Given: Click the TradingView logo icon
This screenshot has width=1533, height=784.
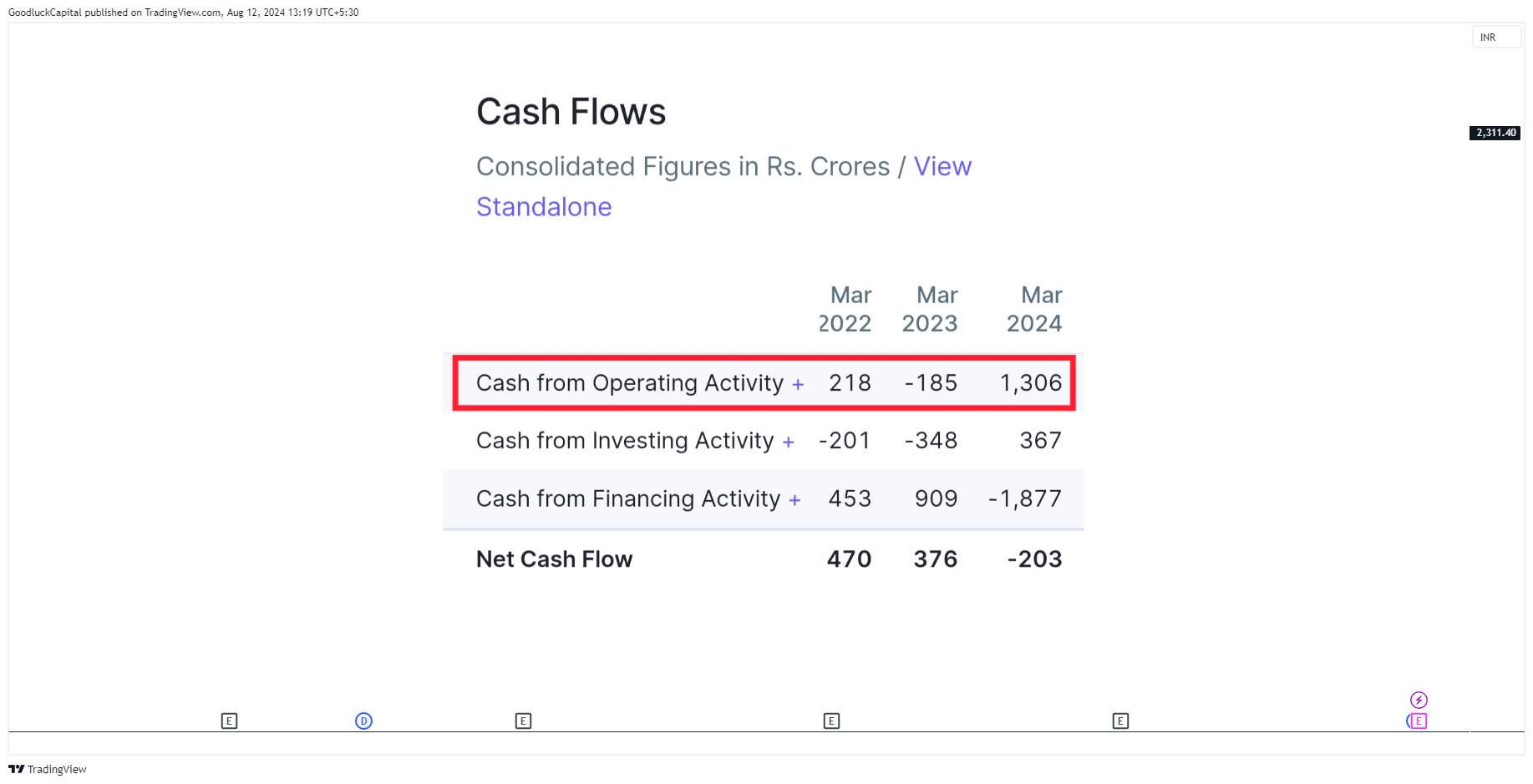Looking at the screenshot, I should coord(16,769).
